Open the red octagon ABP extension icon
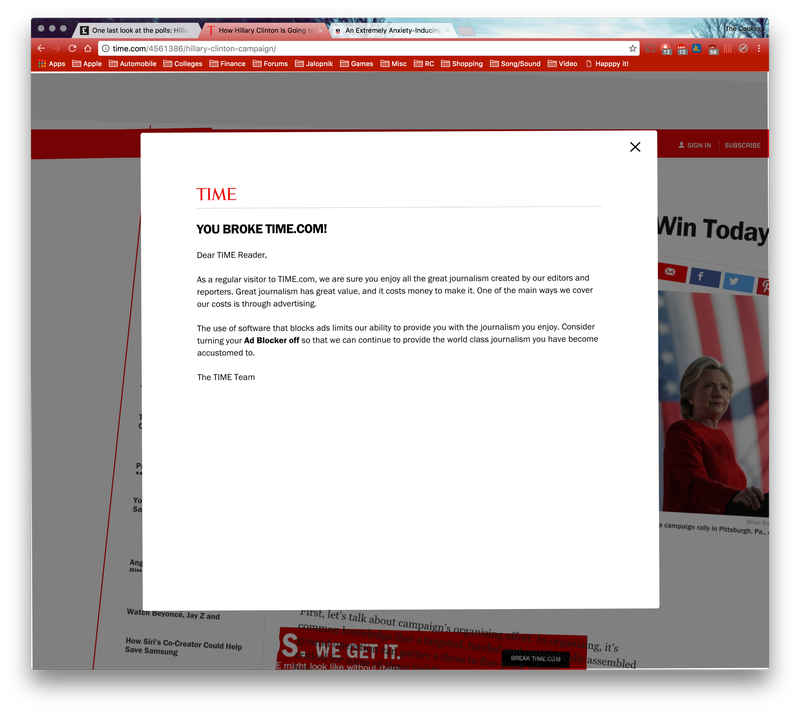 [682, 49]
